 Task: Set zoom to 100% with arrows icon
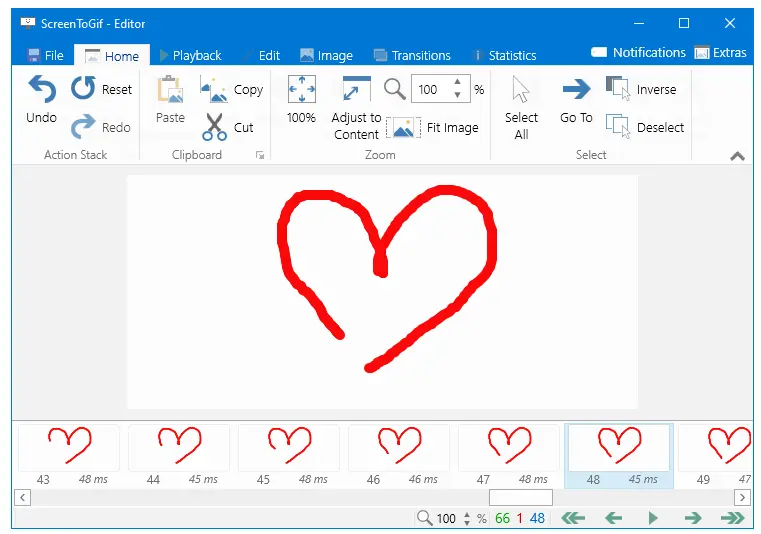pos(301,89)
